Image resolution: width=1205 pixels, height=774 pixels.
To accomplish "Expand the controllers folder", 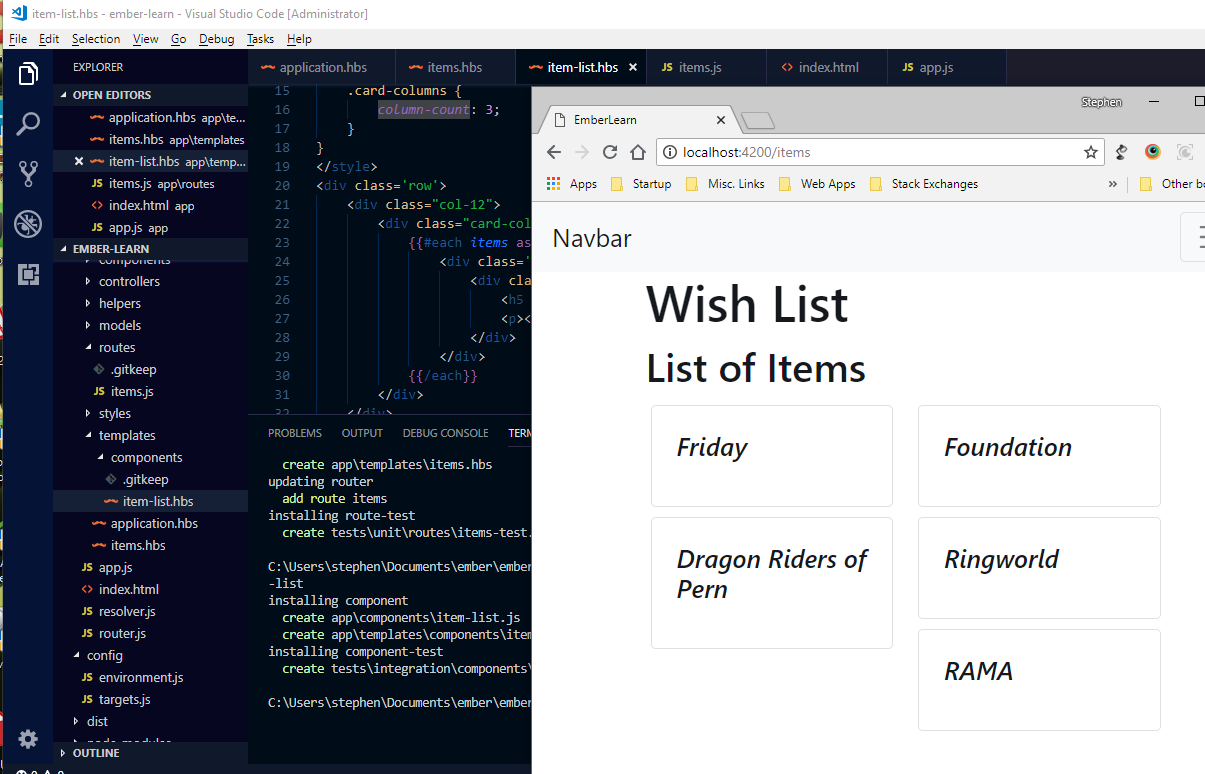I will tap(129, 281).
